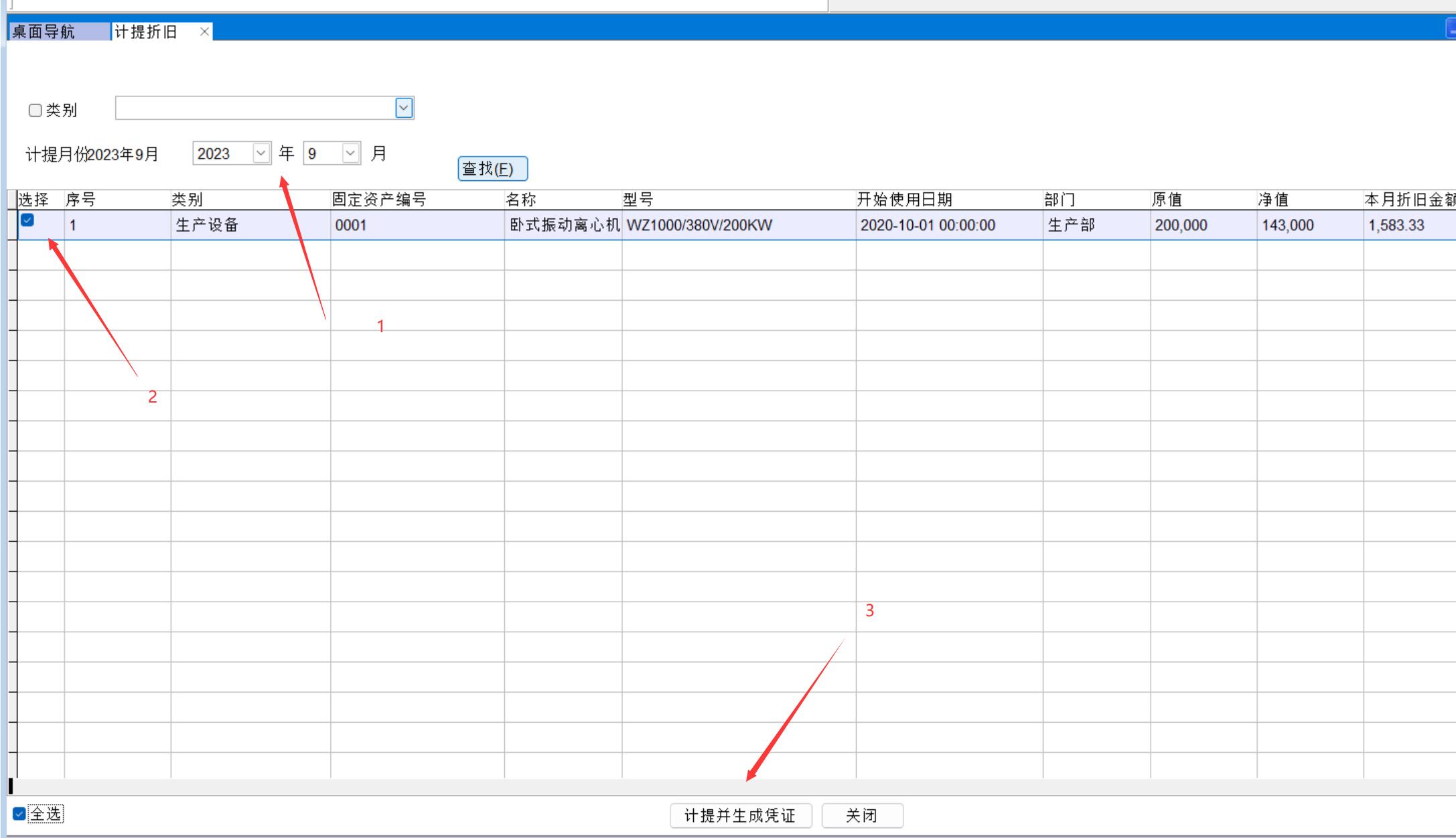Select the 生产设备 cell in row 1

[208, 225]
